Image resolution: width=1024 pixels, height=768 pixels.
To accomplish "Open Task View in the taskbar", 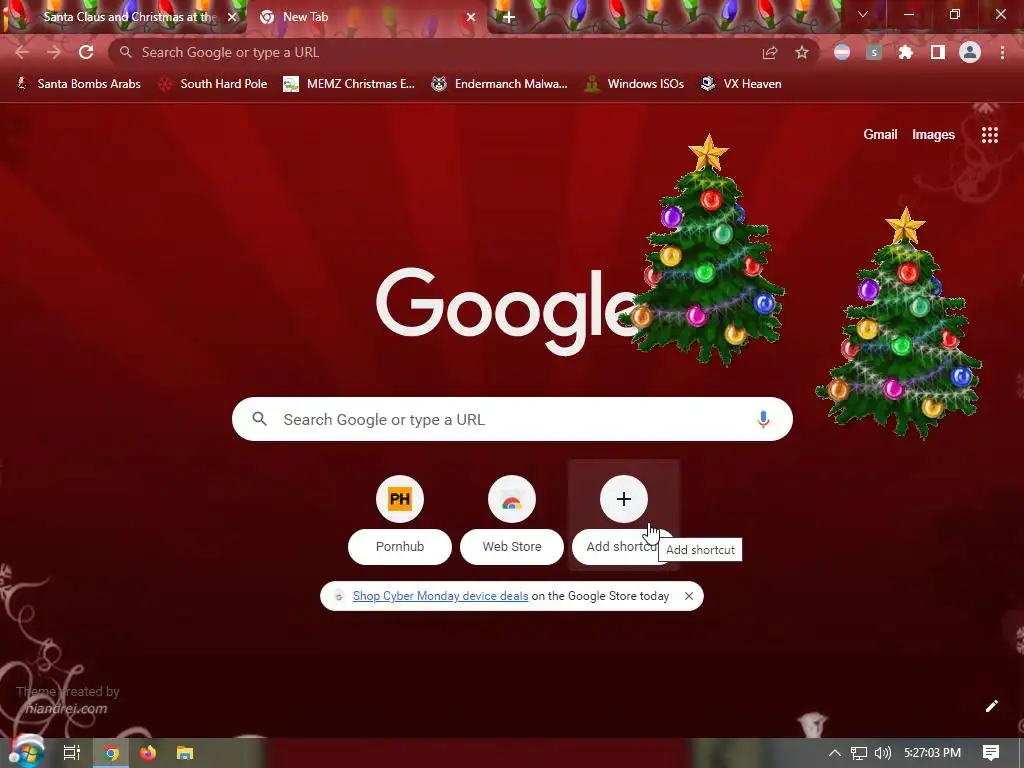I will click(x=72, y=753).
